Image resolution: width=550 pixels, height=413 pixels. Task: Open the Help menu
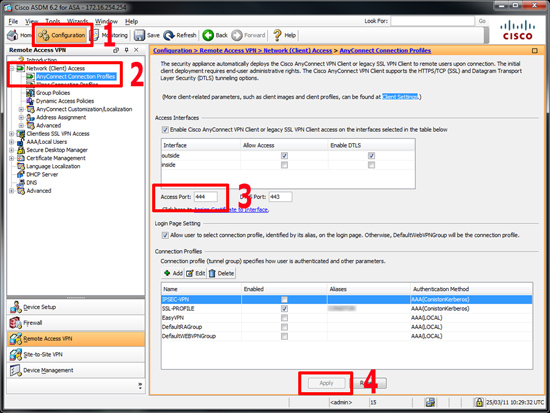coord(132,21)
